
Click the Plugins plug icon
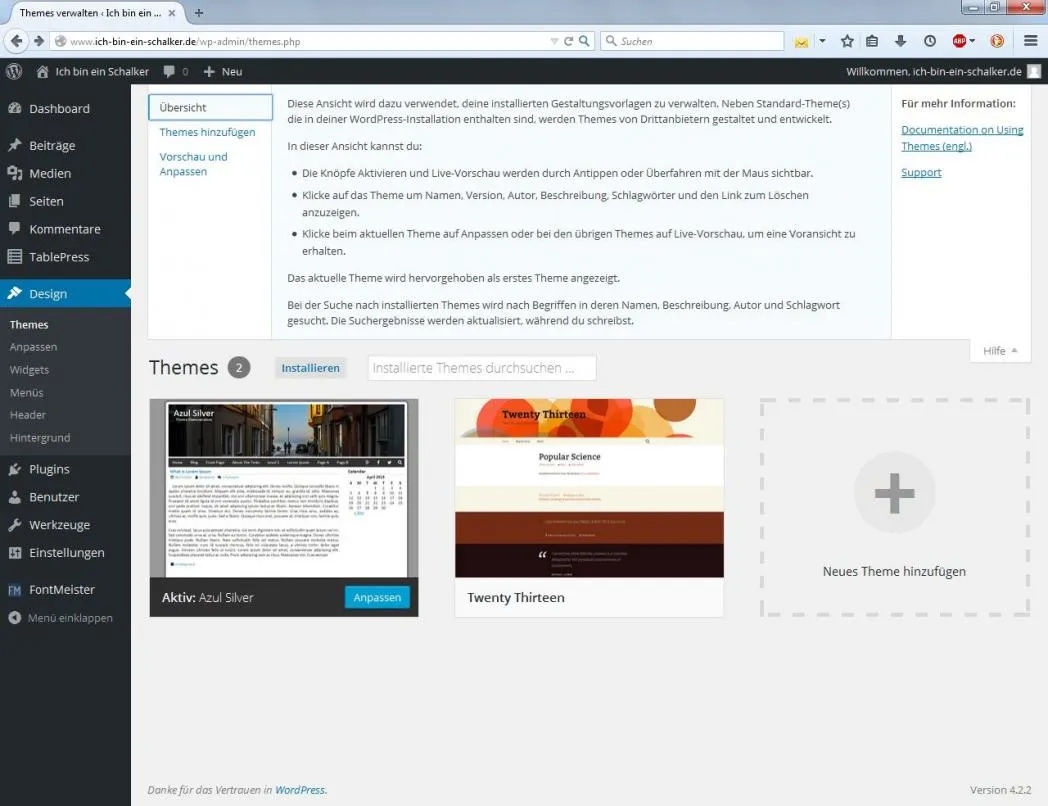15,469
